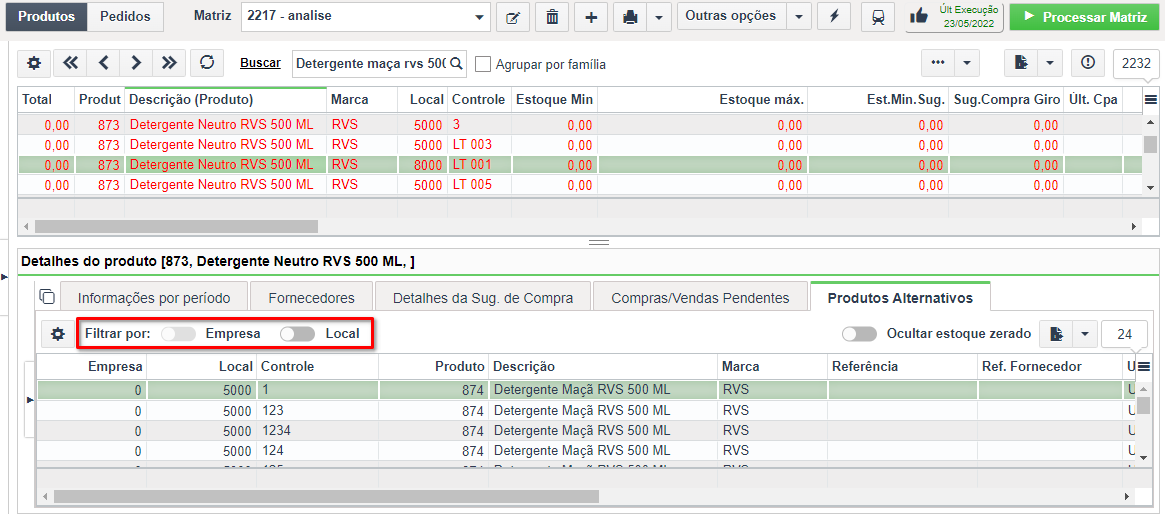1165x520 pixels.
Task: Delete matrix with the trash icon
Action: [552, 17]
